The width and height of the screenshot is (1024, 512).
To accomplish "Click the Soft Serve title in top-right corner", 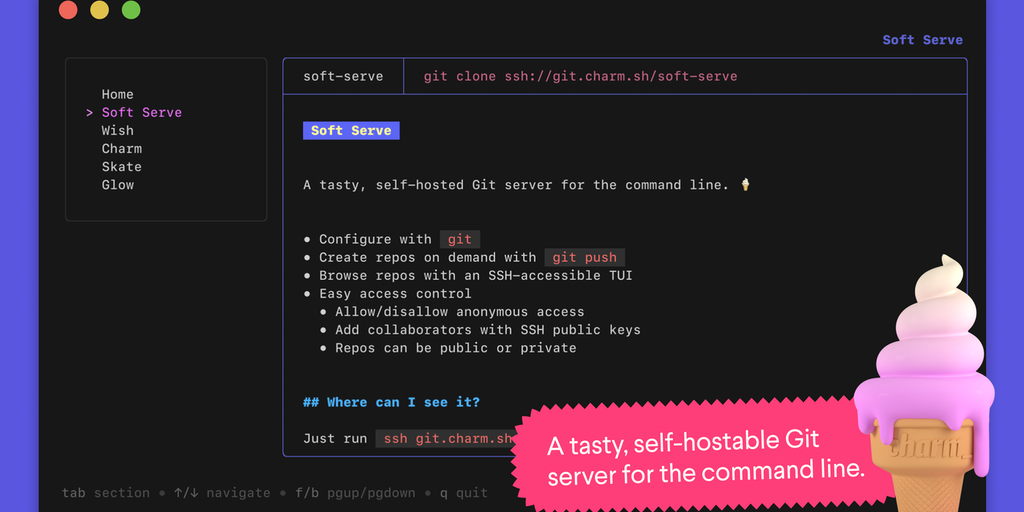I will click(922, 40).
